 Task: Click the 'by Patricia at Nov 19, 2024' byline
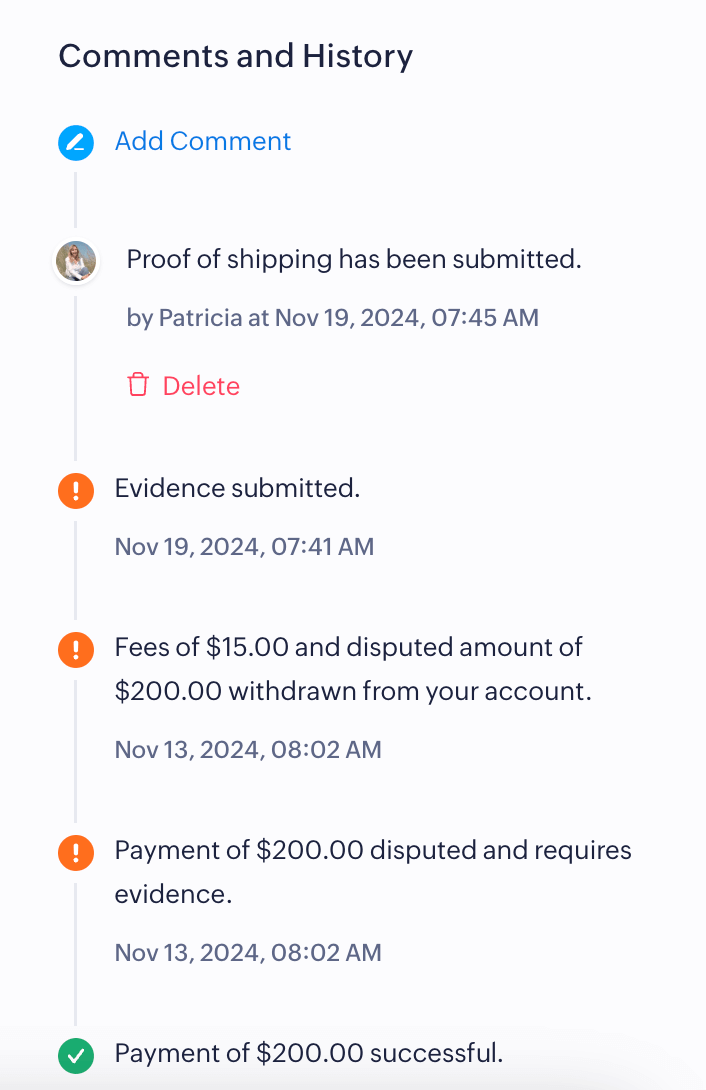pos(332,318)
